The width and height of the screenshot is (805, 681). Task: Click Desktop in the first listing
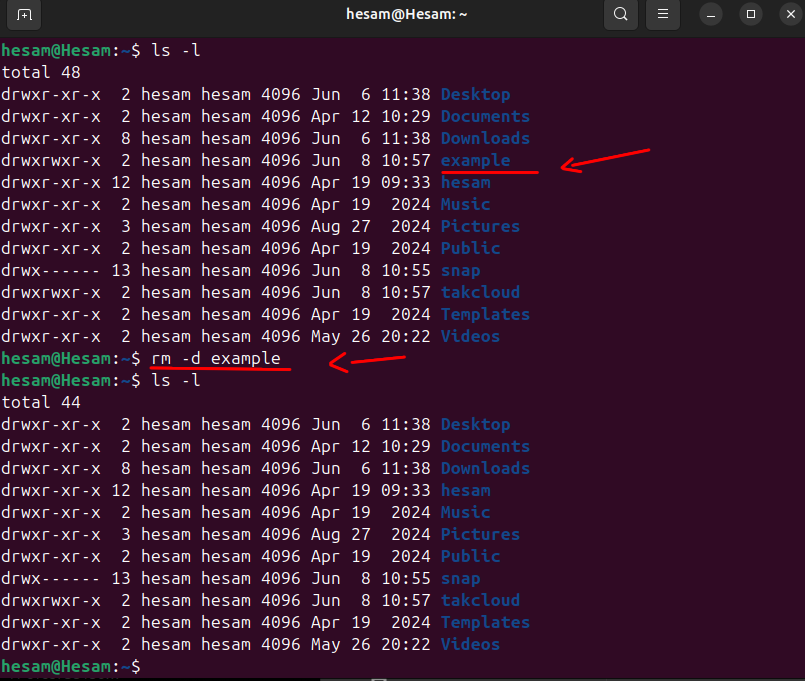tap(475, 94)
